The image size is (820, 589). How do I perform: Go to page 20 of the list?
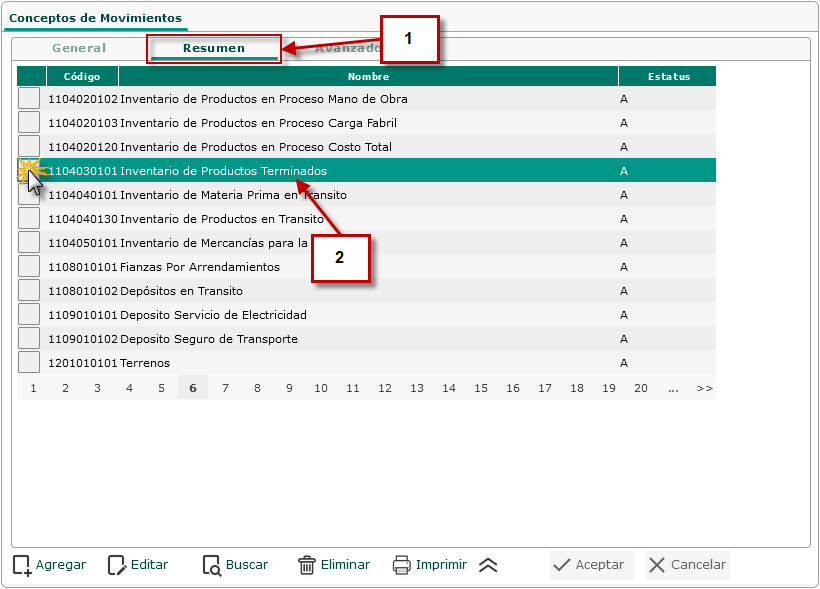[641, 388]
